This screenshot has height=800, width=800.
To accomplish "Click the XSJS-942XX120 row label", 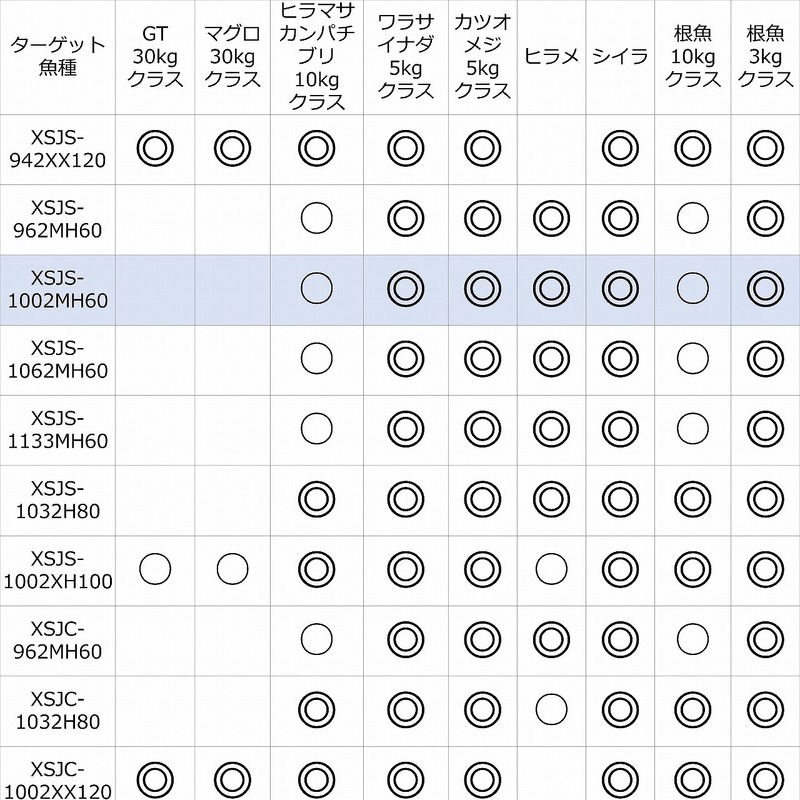I will coord(57,149).
